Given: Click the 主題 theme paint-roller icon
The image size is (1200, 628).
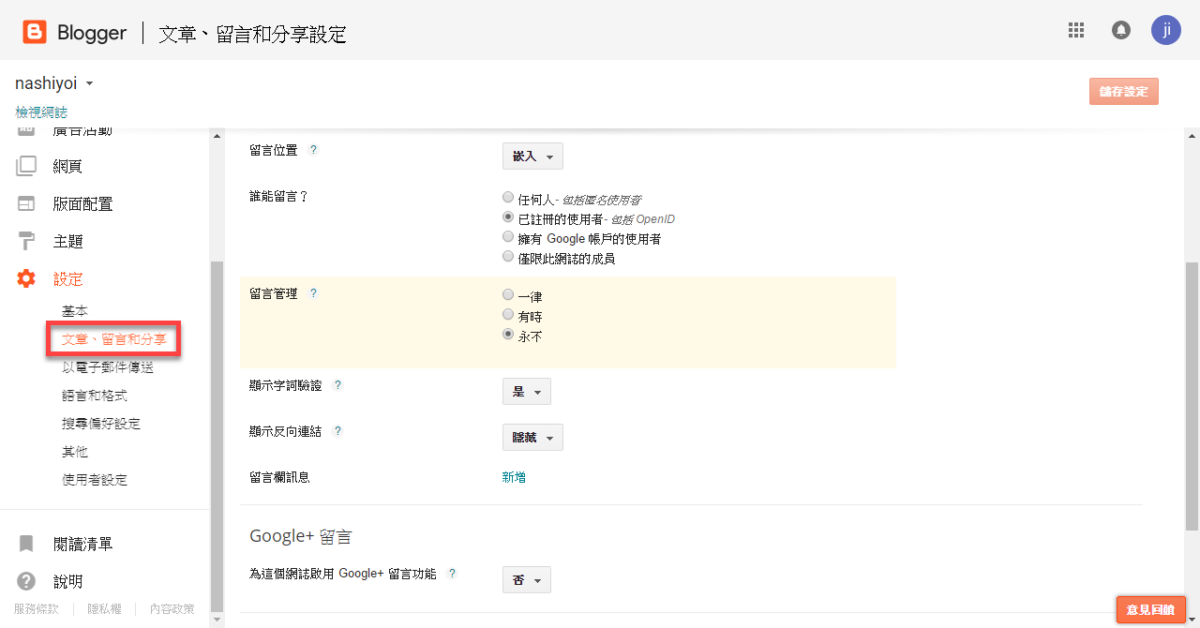Looking at the screenshot, I should (x=27, y=241).
